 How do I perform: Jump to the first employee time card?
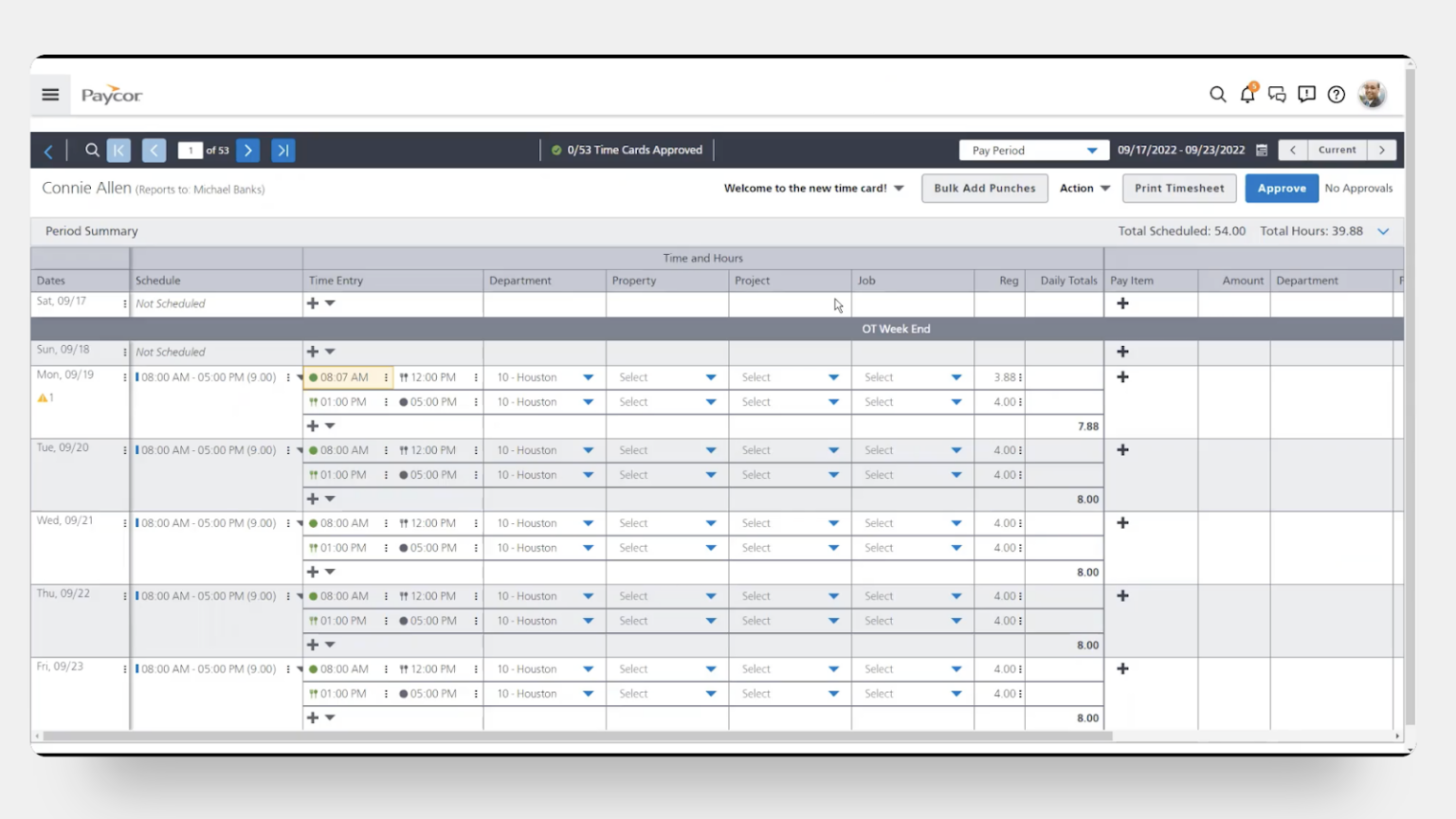[x=118, y=150]
